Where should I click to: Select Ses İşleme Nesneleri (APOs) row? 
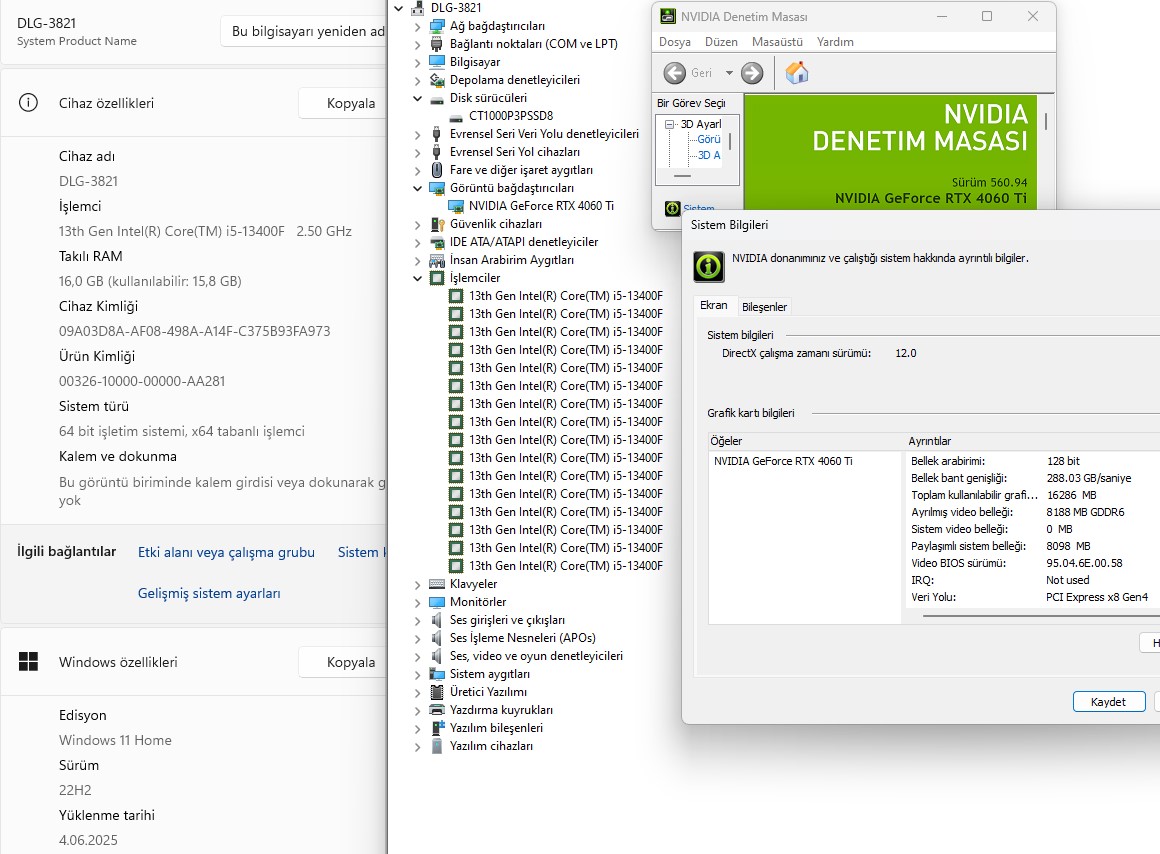(522, 638)
